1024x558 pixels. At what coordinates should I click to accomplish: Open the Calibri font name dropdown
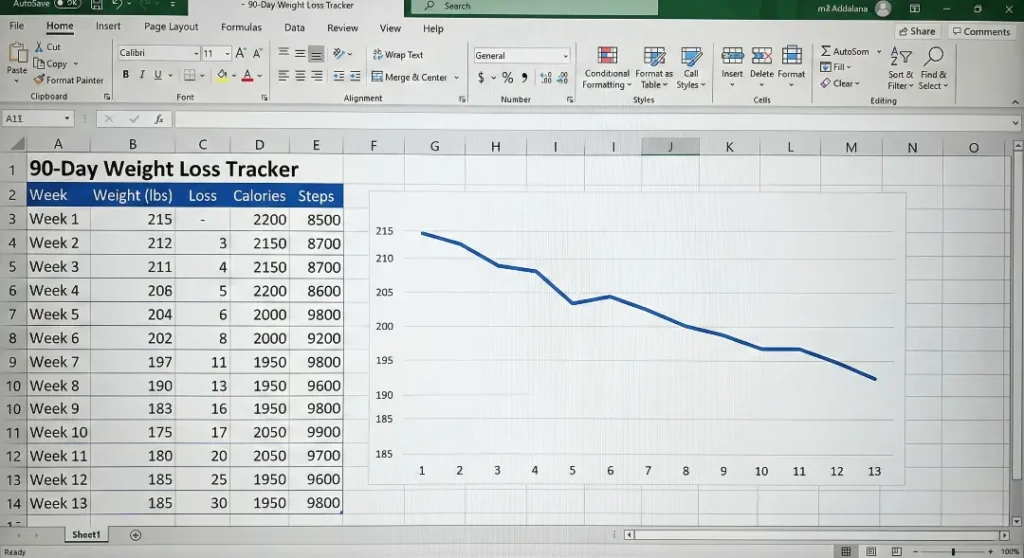click(196, 53)
